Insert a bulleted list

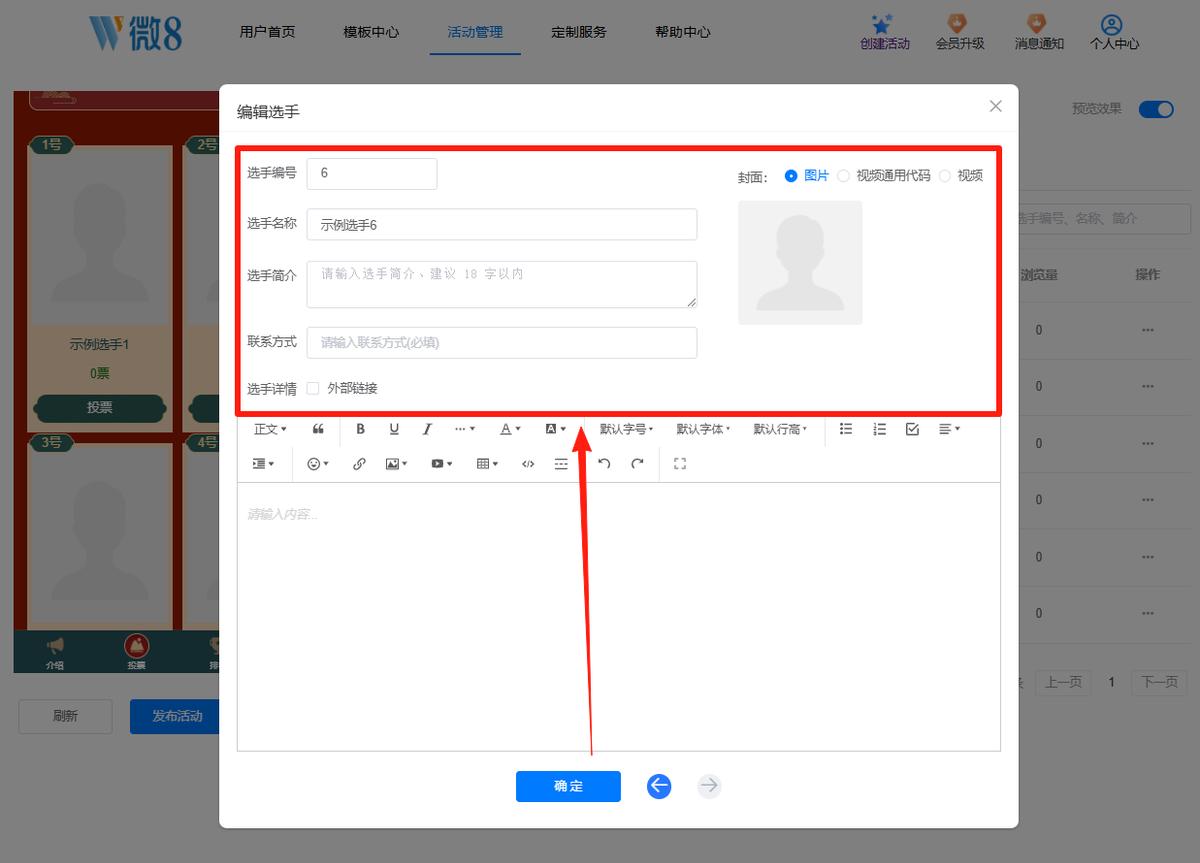click(846, 429)
